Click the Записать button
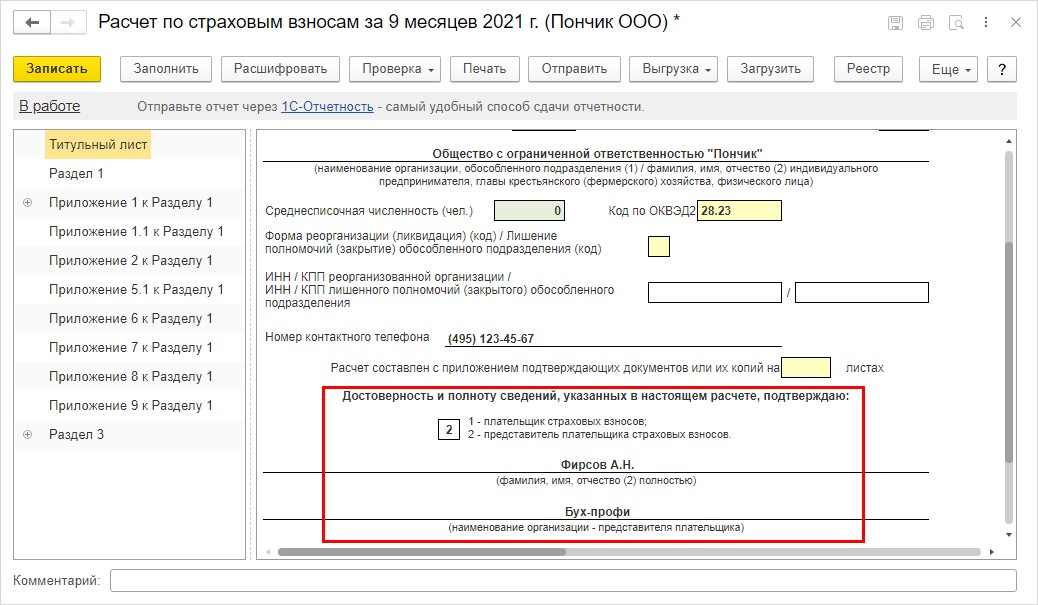This screenshot has height=605, width=1038. point(57,69)
